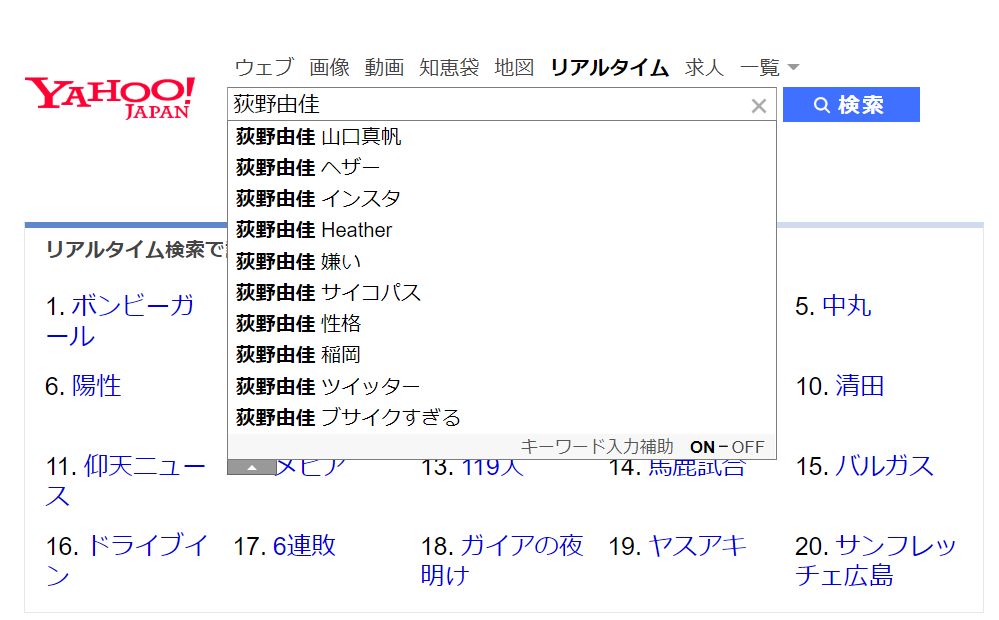Choose suggestion 荻野由佳 ヘザー
This screenshot has width=999, height=620.
[x=501, y=168]
